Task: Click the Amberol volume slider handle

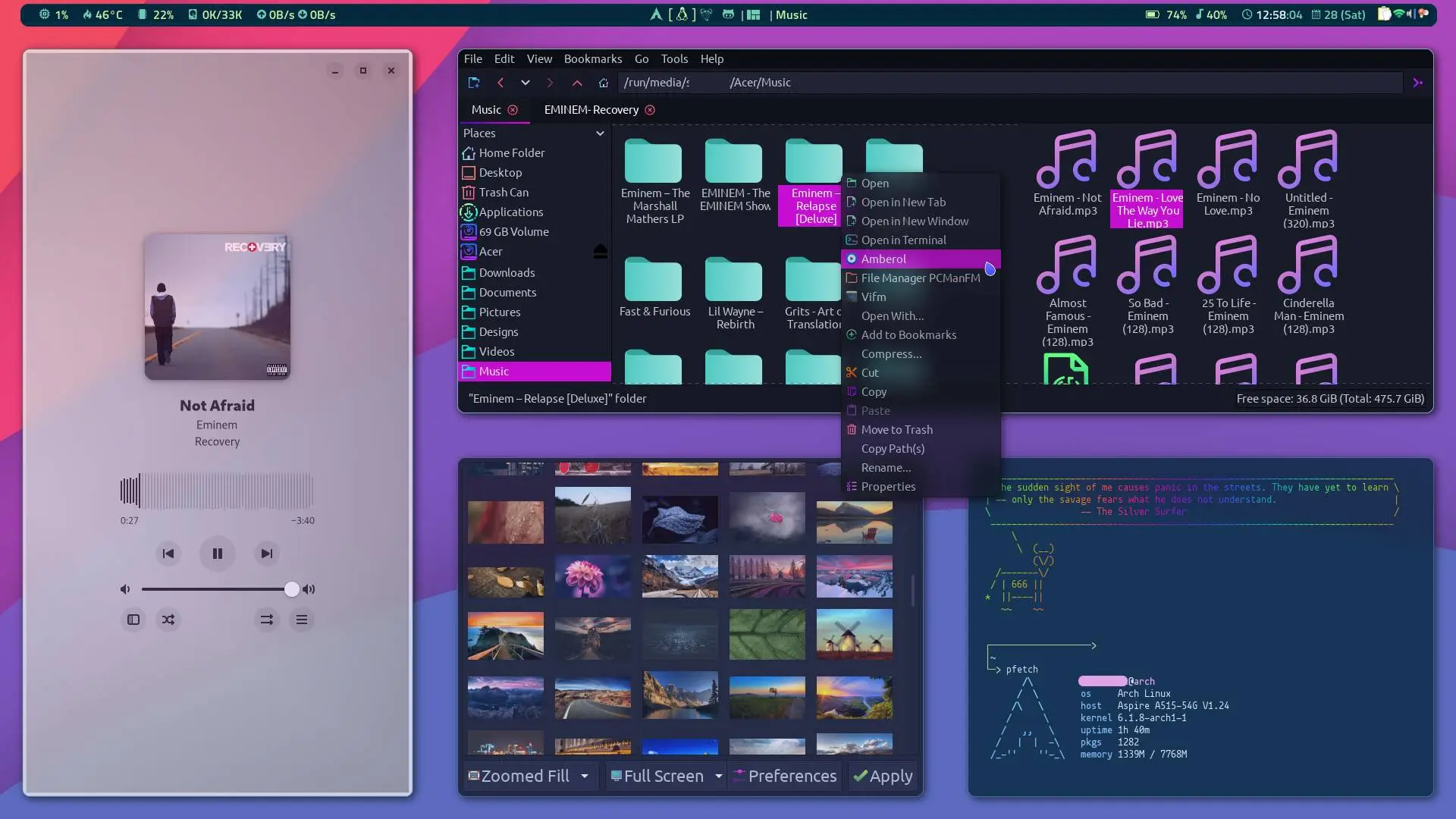Action: point(292,589)
